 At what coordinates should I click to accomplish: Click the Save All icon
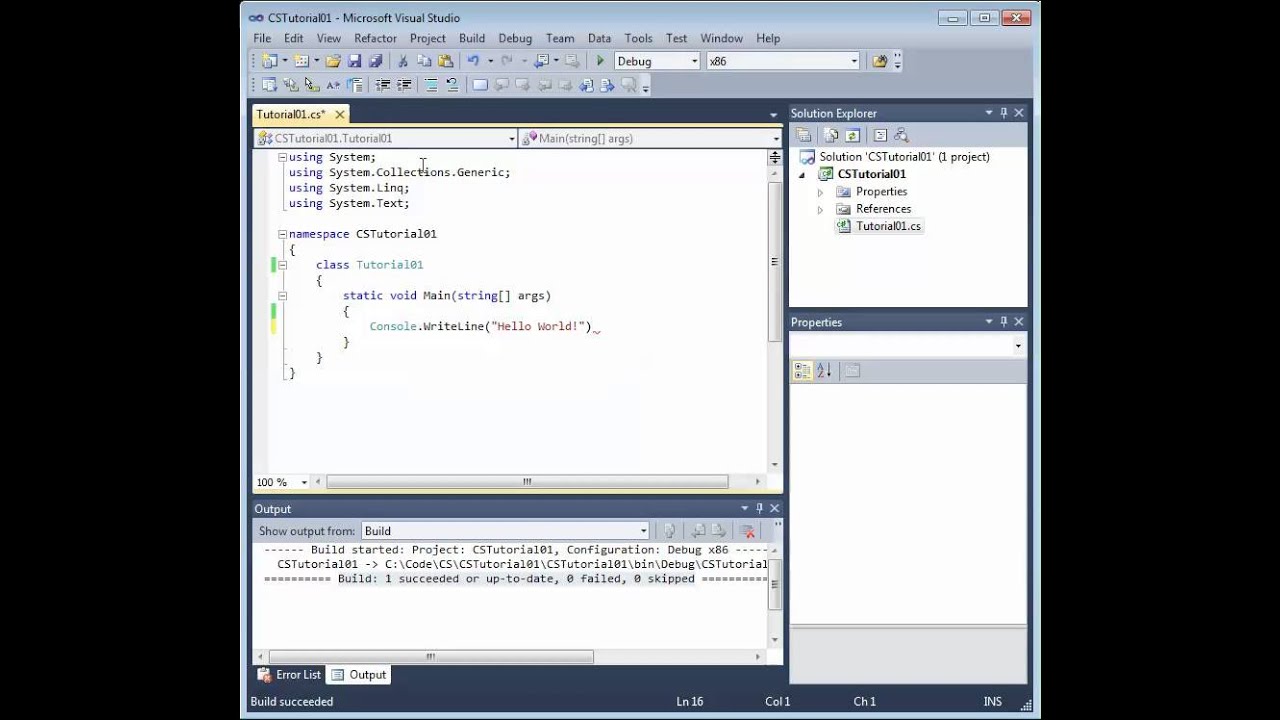click(375, 61)
